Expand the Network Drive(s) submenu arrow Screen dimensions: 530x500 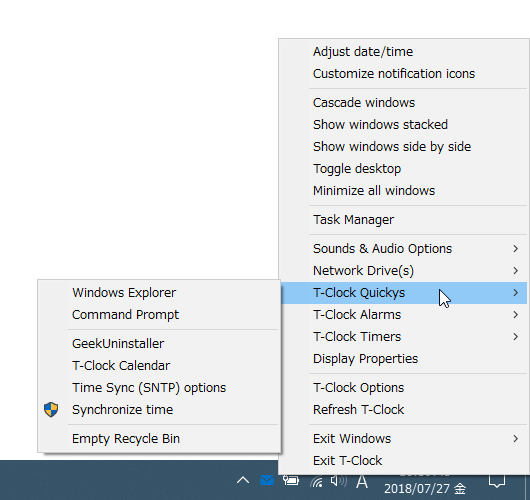515,271
